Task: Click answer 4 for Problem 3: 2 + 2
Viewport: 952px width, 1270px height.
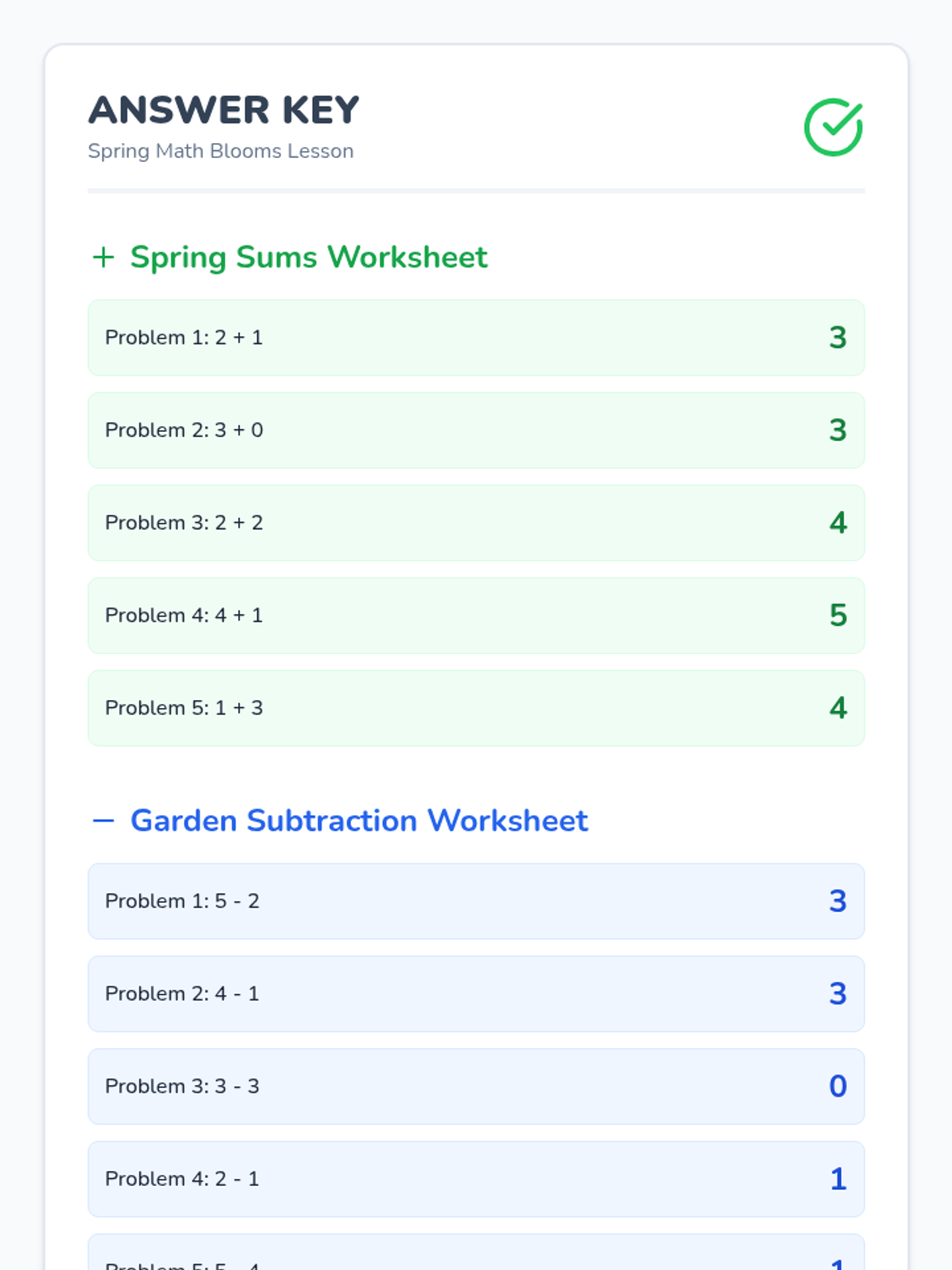Action: pos(838,523)
